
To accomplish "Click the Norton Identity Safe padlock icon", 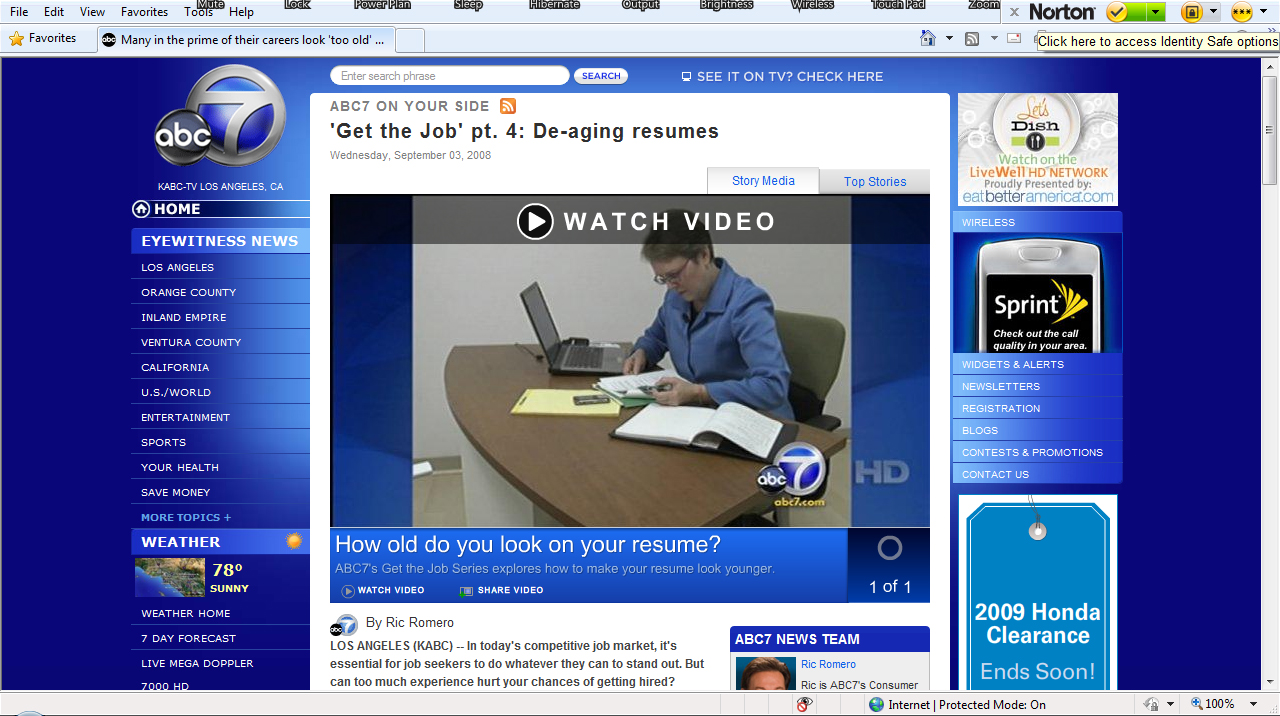I will pos(1191,12).
